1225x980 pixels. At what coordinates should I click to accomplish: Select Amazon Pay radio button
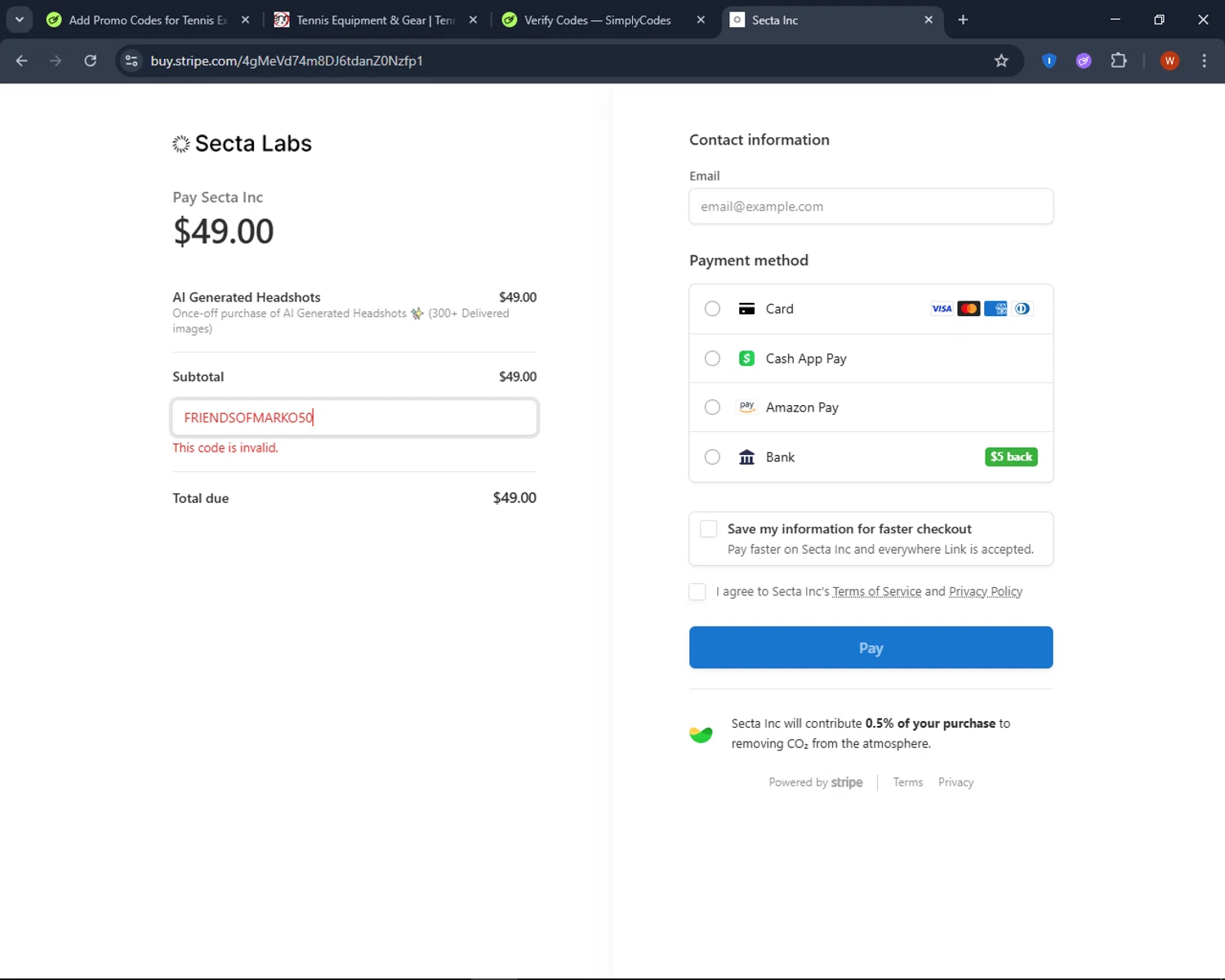point(712,407)
